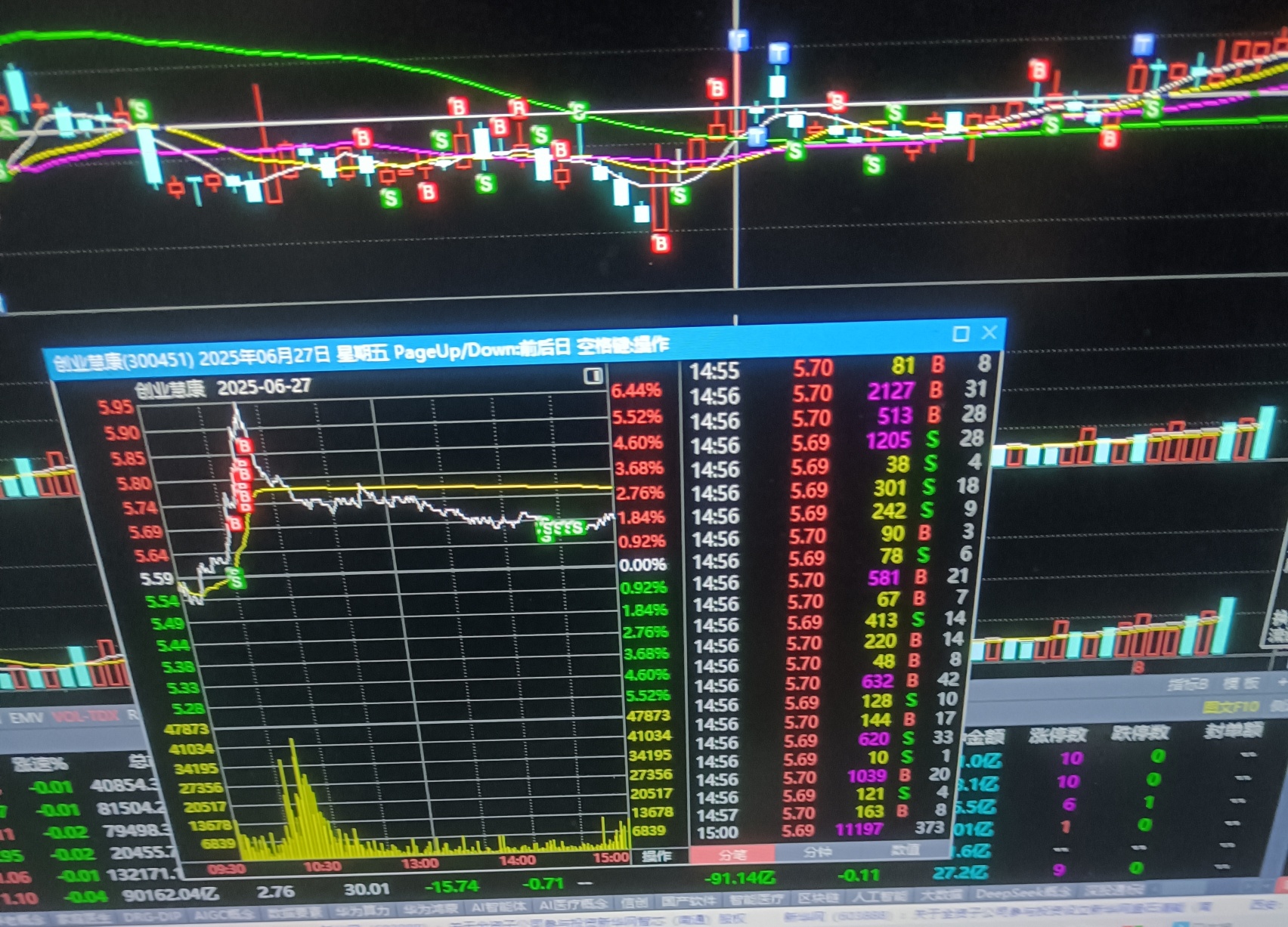Click the T marker atop the crosshair line
1288x927 pixels.
point(738,39)
